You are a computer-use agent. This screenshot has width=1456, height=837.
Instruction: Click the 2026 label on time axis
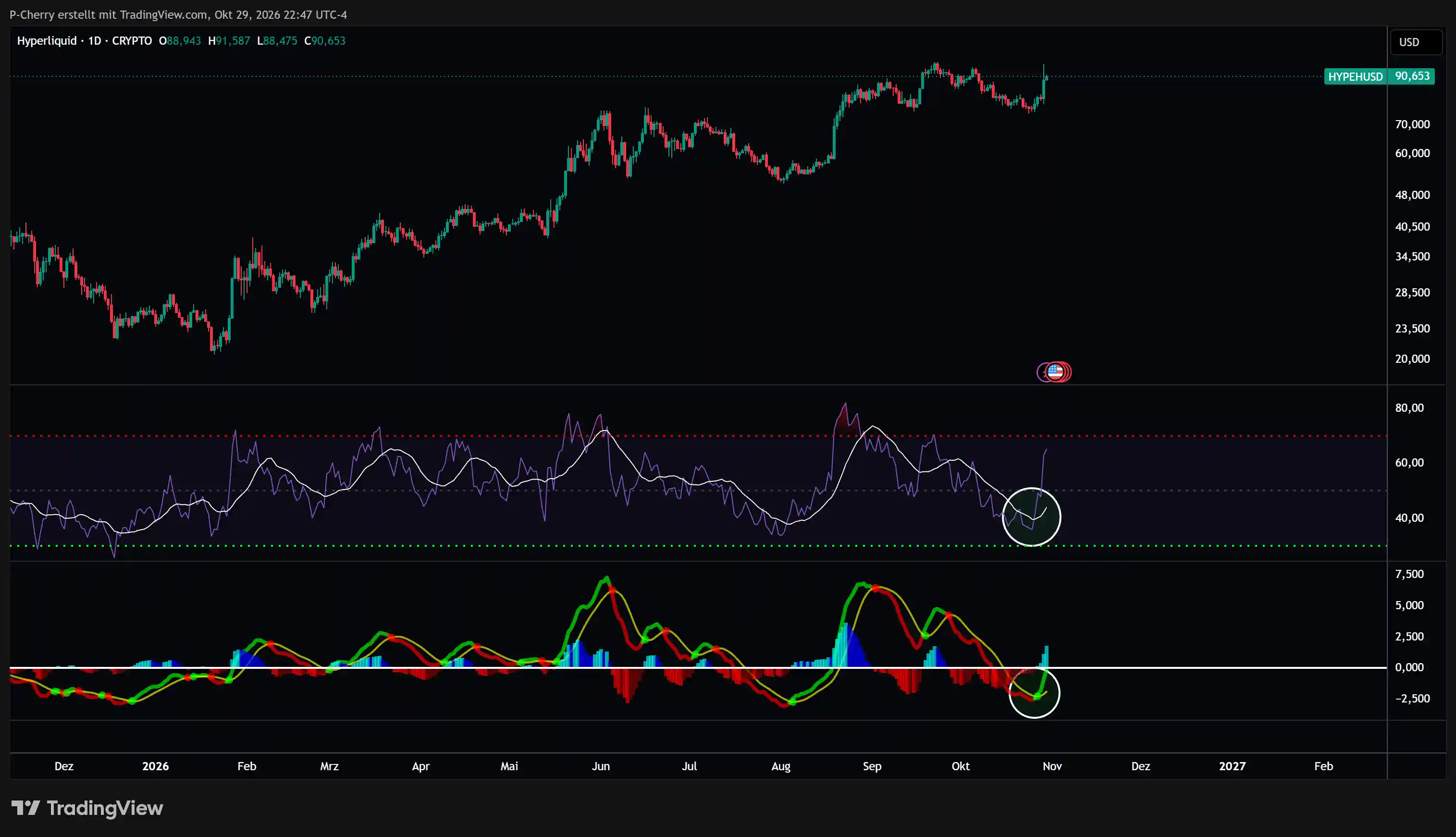(x=155, y=766)
